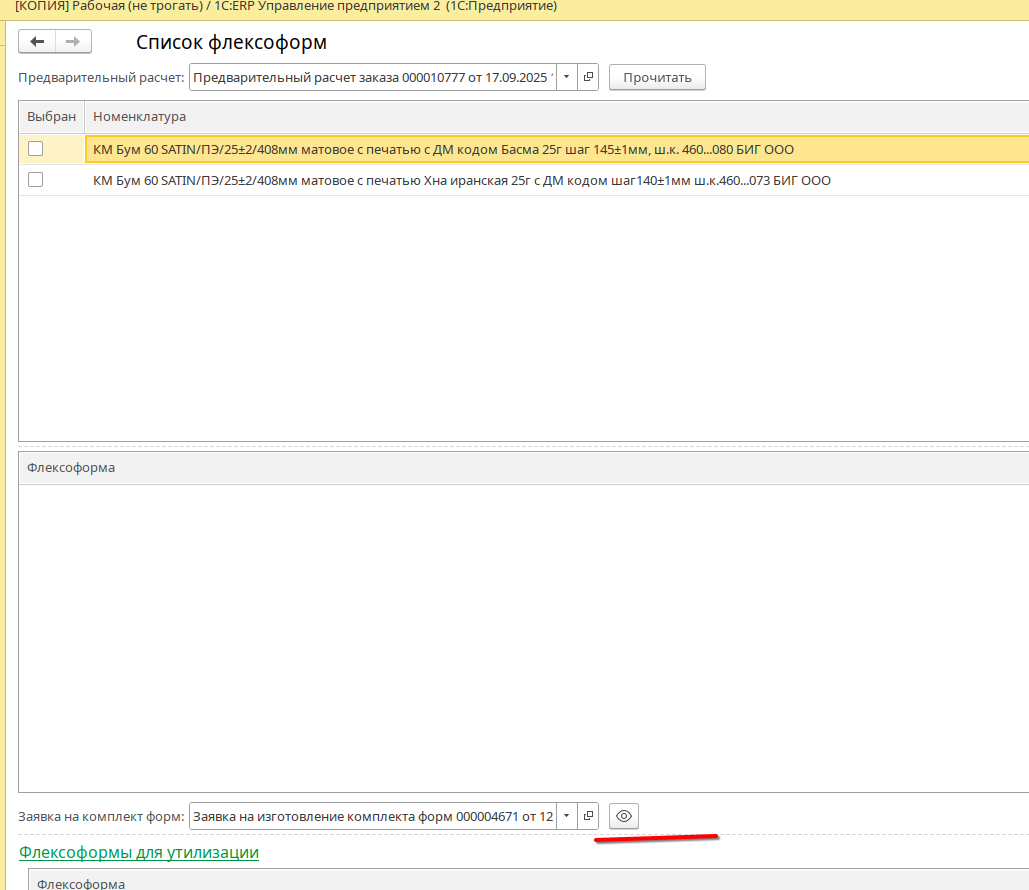
Task: Expand the Предварительный расчет dropdown list
Action: (x=566, y=77)
